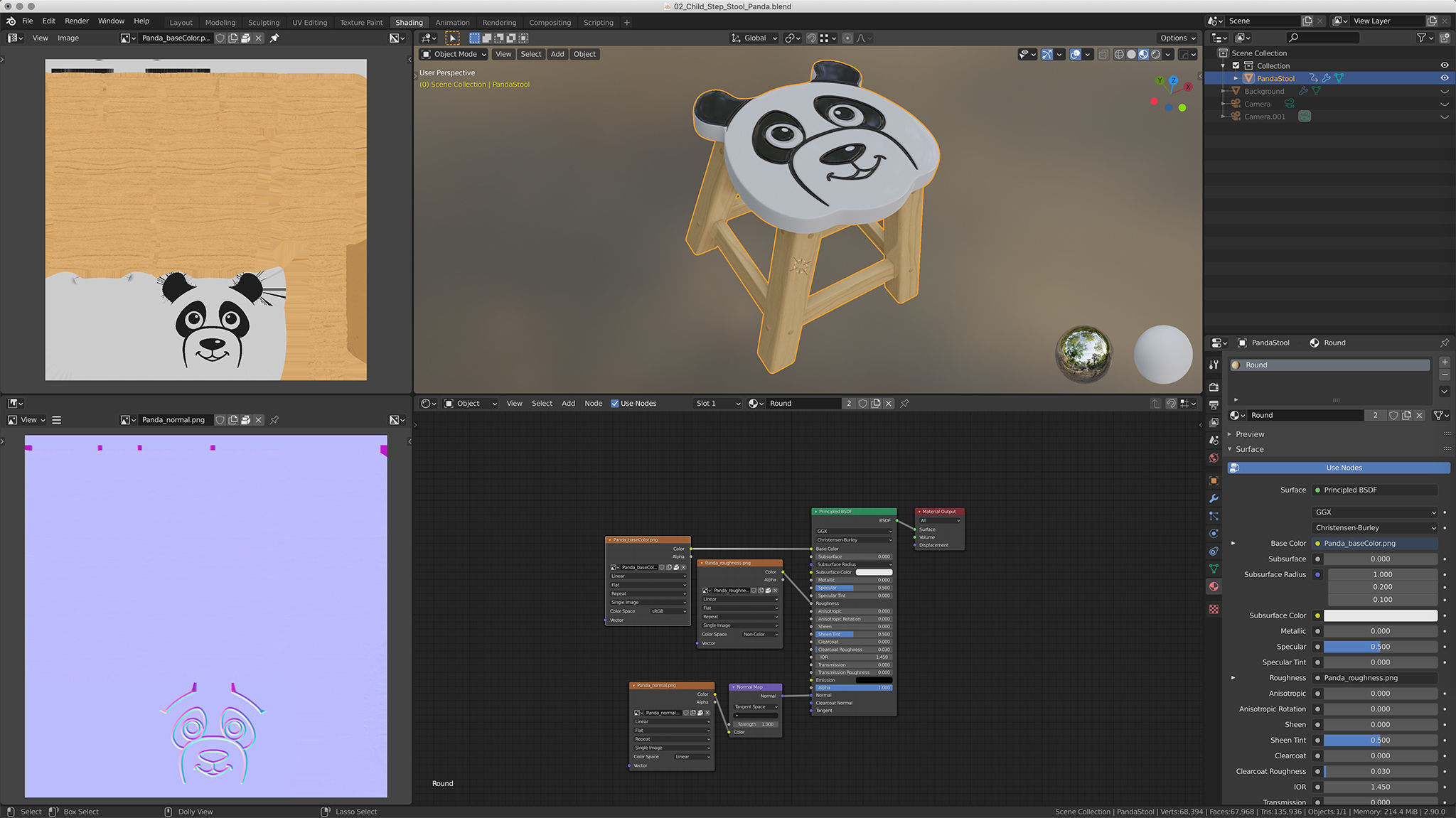Switch to the UV Editing workspace tab
The height and width of the screenshot is (818, 1456).
click(309, 22)
